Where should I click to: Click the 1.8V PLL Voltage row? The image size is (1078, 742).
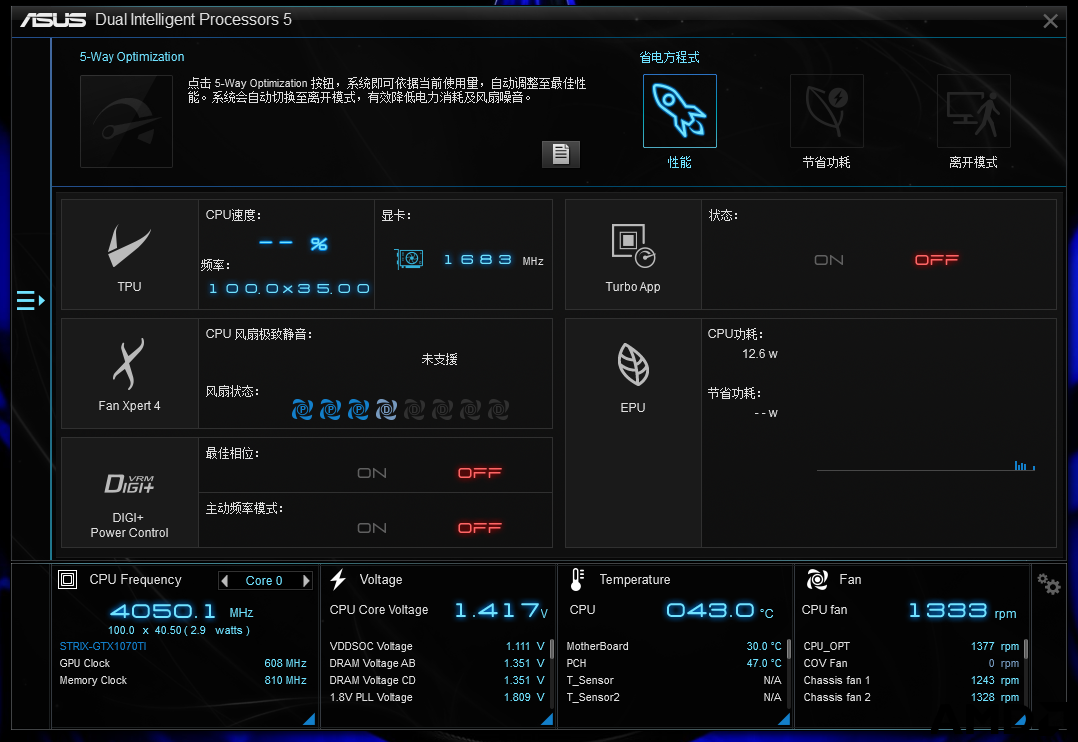point(437,697)
